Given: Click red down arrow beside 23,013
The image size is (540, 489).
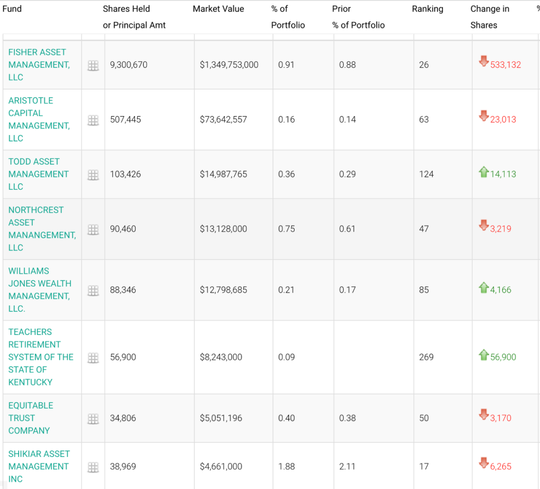Looking at the screenshot, I should 484,116.
